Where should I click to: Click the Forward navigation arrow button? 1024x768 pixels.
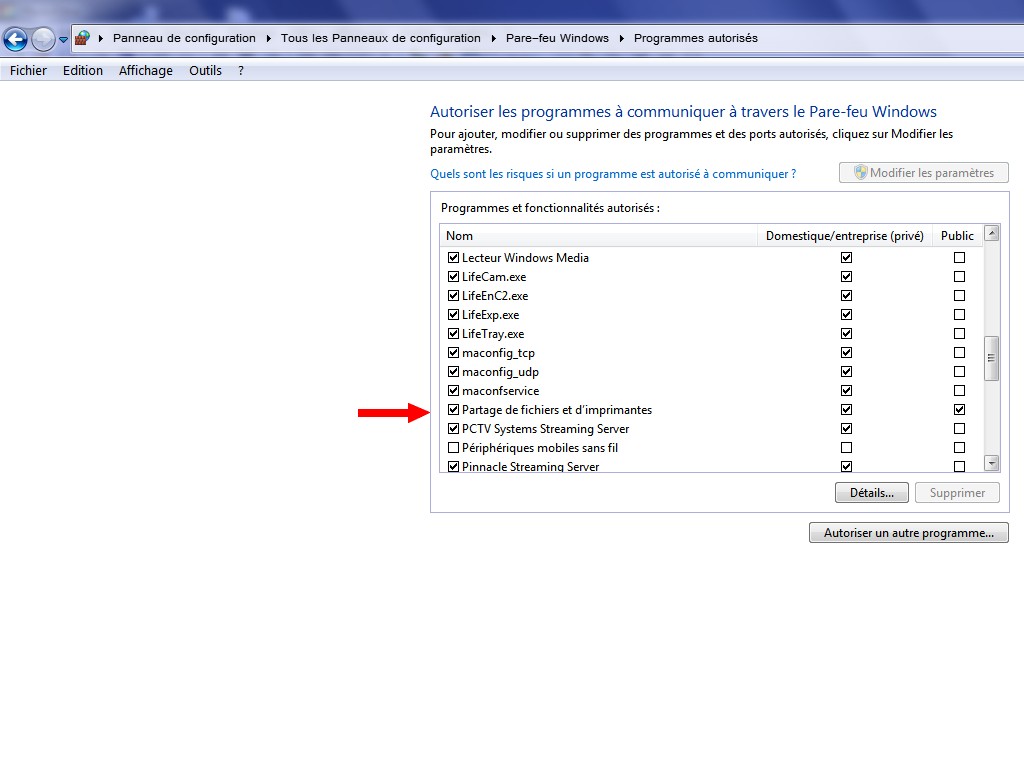point(43,39)
